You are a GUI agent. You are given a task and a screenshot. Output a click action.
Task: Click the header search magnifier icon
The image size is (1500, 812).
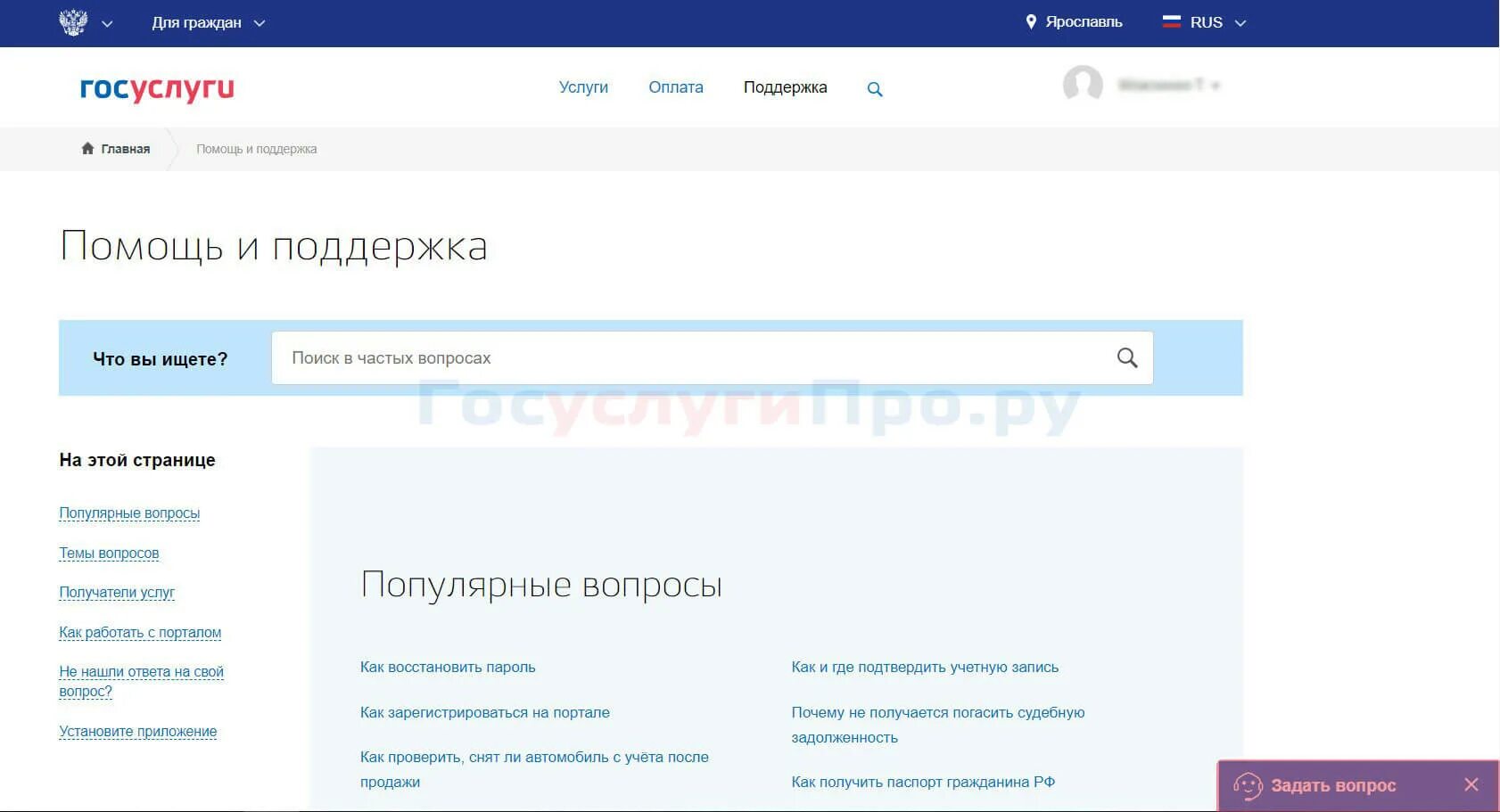pos(875,89)
